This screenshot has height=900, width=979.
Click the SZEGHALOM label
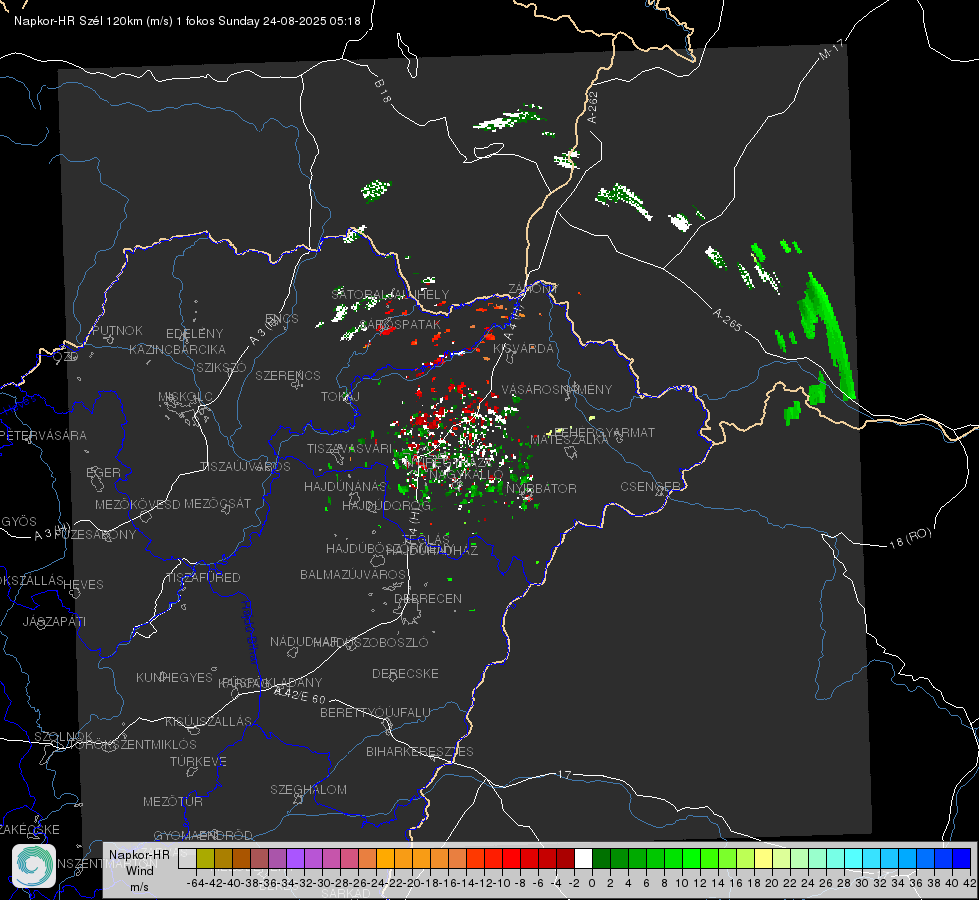tap(308, 789)
